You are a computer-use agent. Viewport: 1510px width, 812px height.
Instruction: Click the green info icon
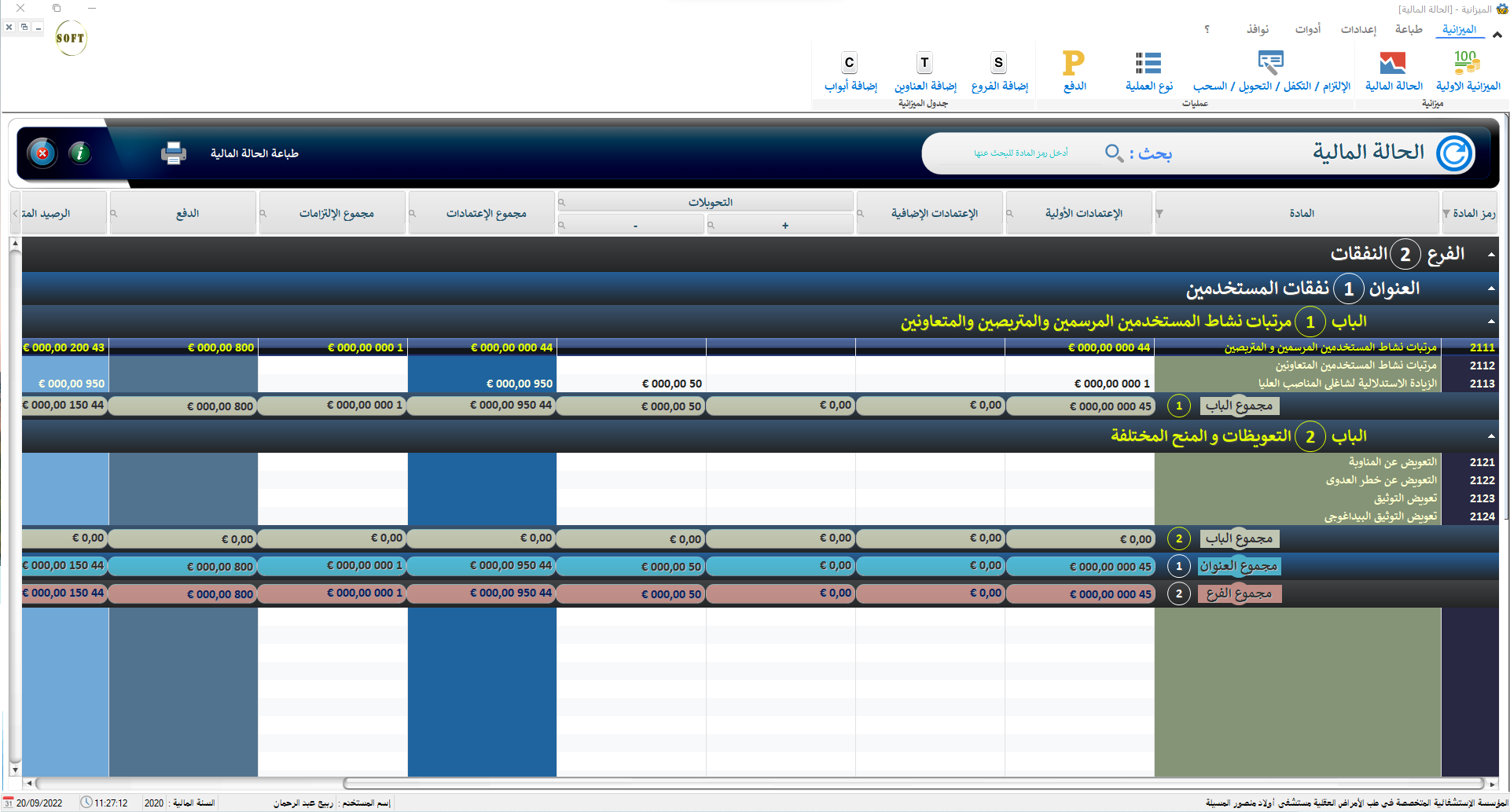pyautogui.click(x=80, y=153)
